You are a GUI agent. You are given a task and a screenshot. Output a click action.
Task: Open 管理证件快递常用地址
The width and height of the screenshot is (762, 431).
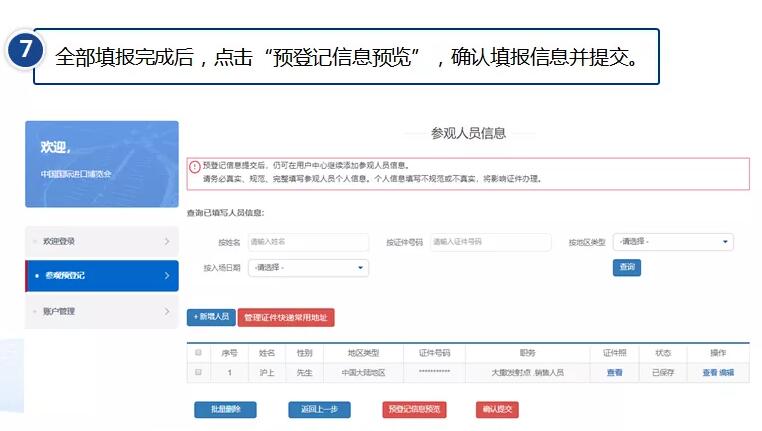click(x=286, y=317)
